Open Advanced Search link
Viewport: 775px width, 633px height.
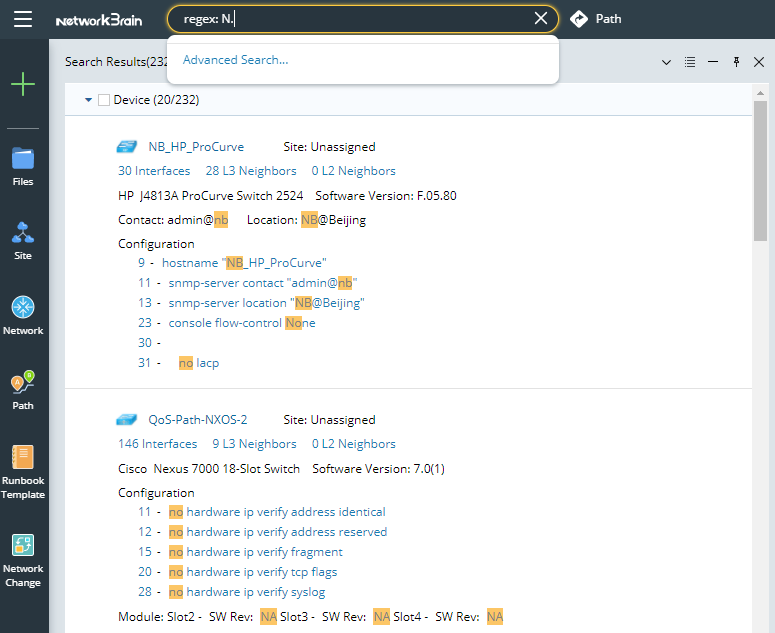tap(235, 60)
